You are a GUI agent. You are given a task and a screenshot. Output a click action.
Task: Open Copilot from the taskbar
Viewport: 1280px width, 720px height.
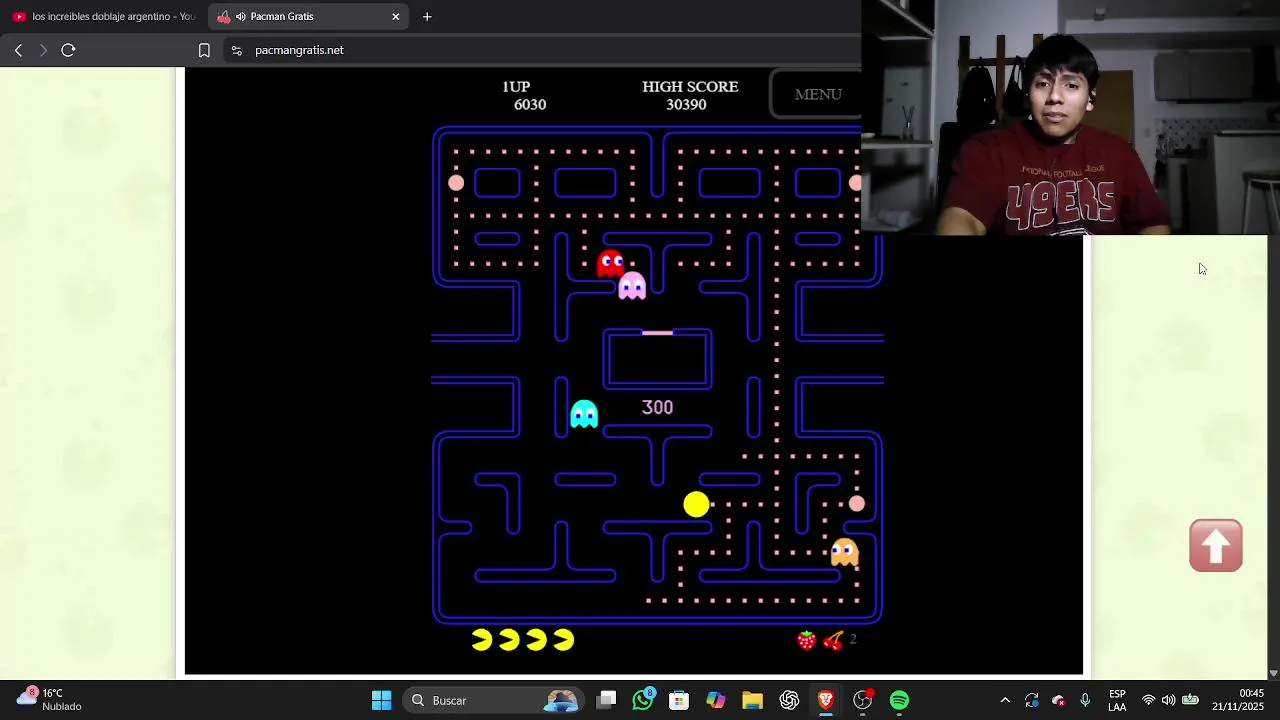[716, 700]
